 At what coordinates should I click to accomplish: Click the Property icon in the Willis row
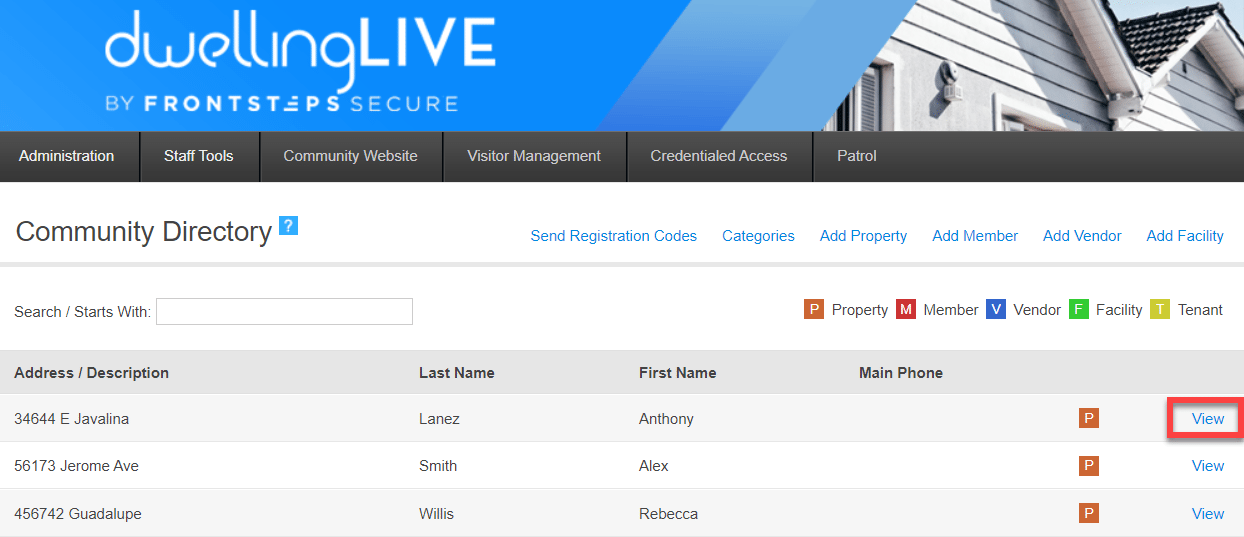coord(1089,513)
